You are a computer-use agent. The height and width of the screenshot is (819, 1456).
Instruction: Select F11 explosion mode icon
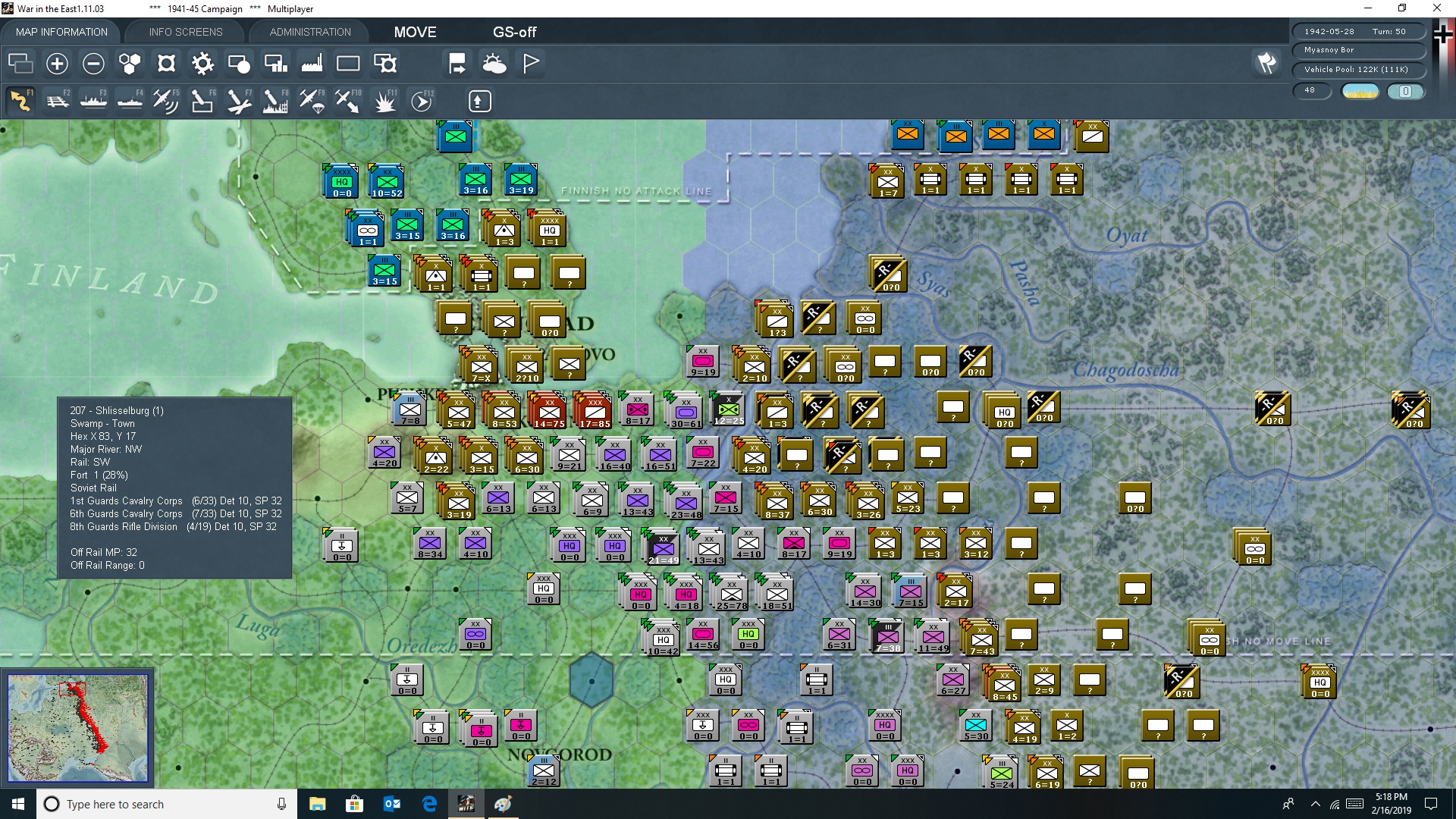pos(385,101)
